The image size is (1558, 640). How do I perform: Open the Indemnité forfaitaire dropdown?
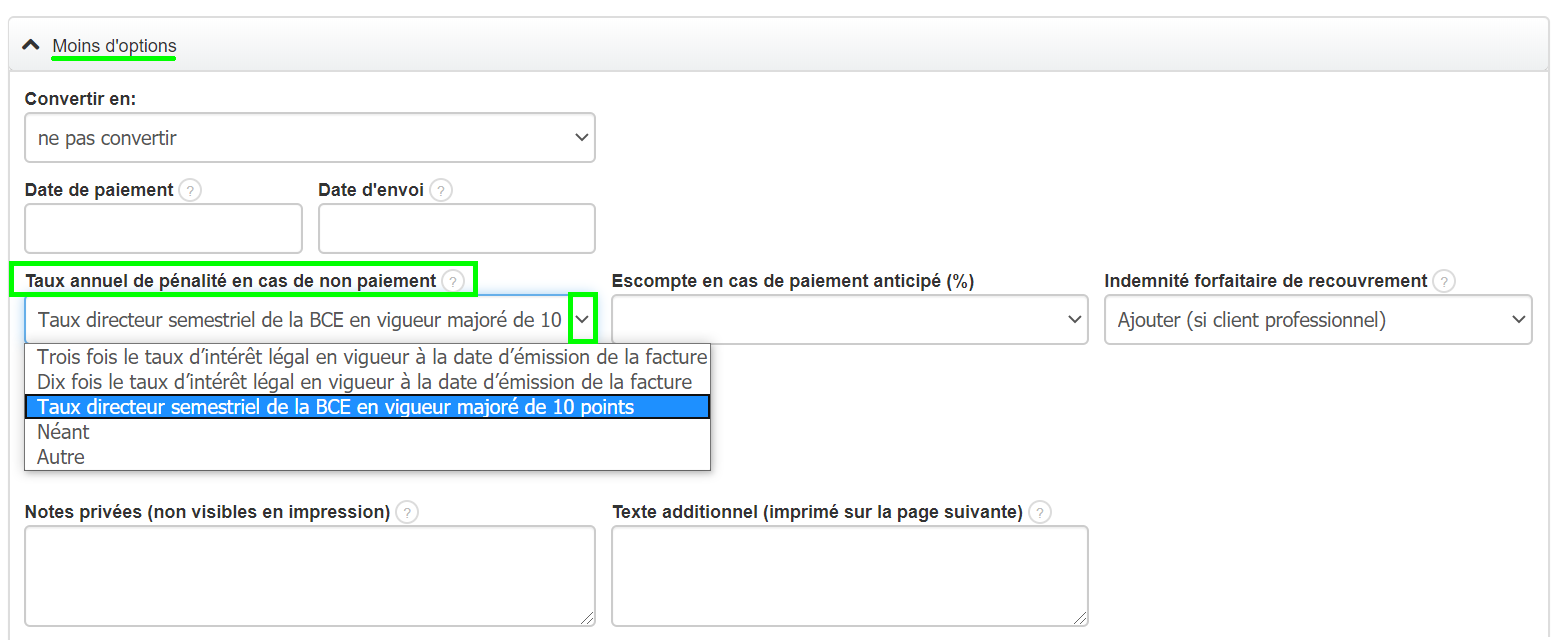(1317, 319)
